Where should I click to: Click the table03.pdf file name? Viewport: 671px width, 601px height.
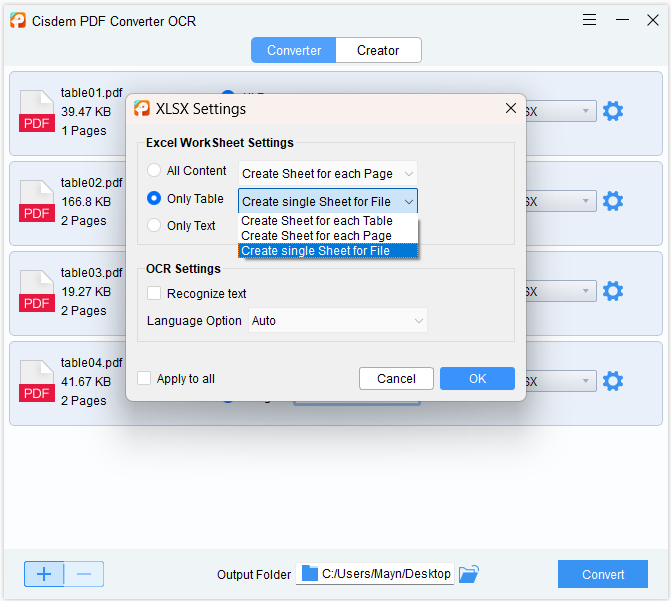92,273
